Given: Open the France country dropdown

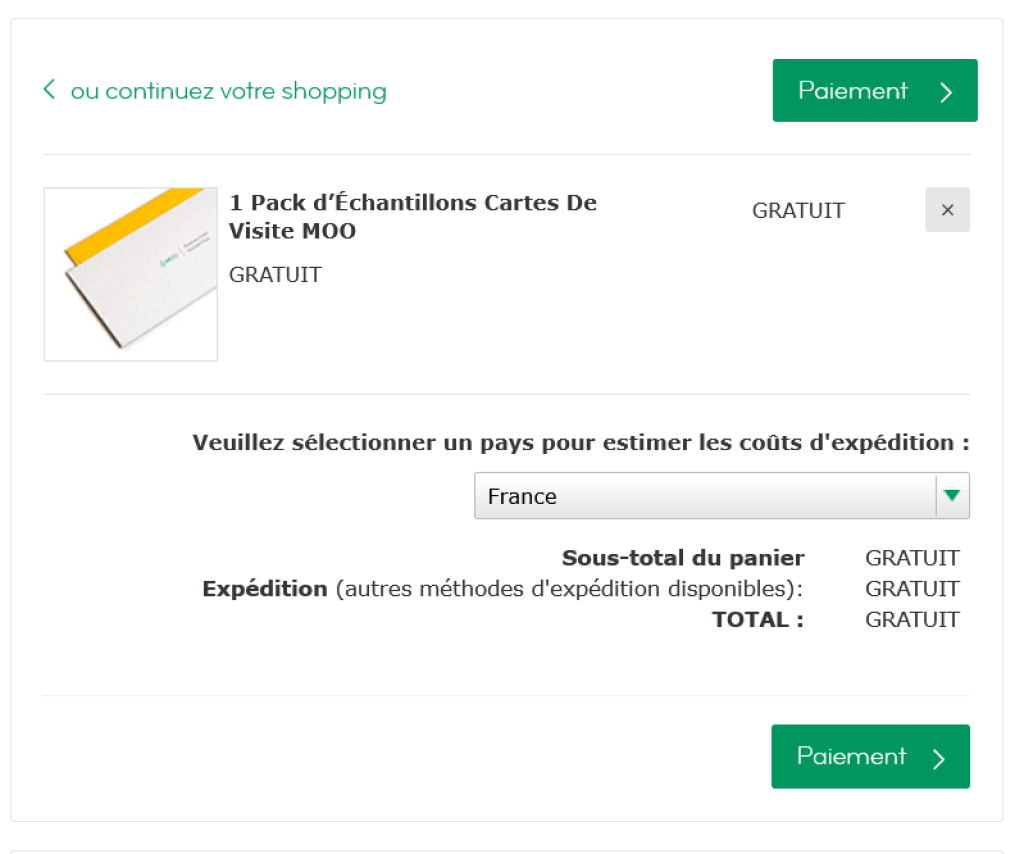Looking at the screenshot, I should click(x=705, y=496).
